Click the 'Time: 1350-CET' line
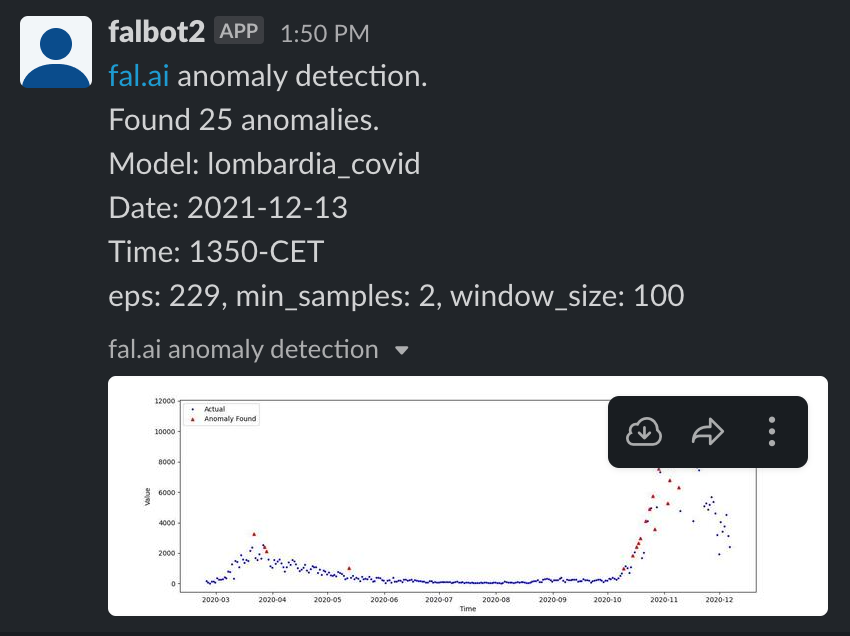 pos(216,252)
